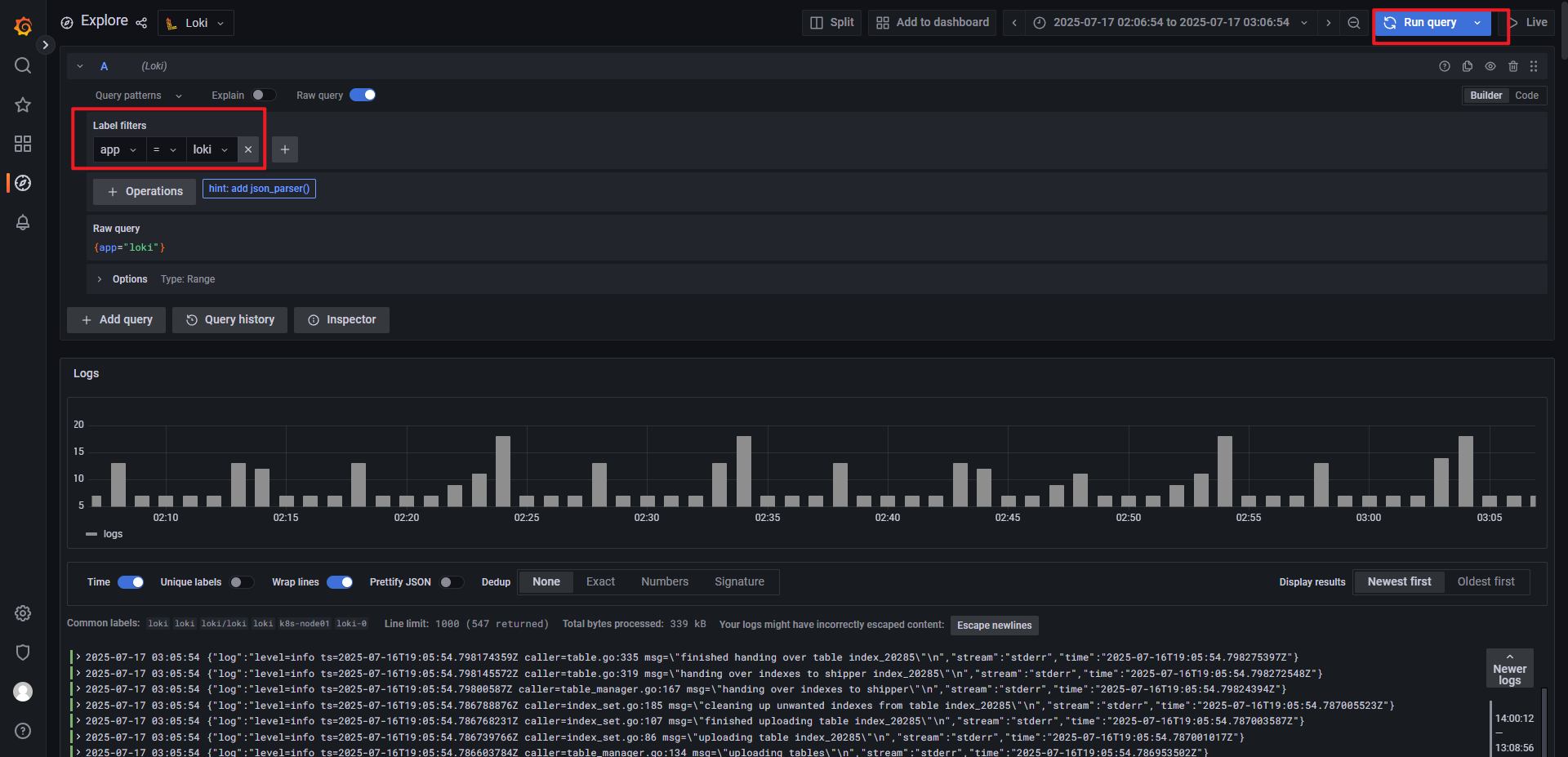Open the app label name dropdown
The image size is (1568, 757).
click(x=119, y=149)
